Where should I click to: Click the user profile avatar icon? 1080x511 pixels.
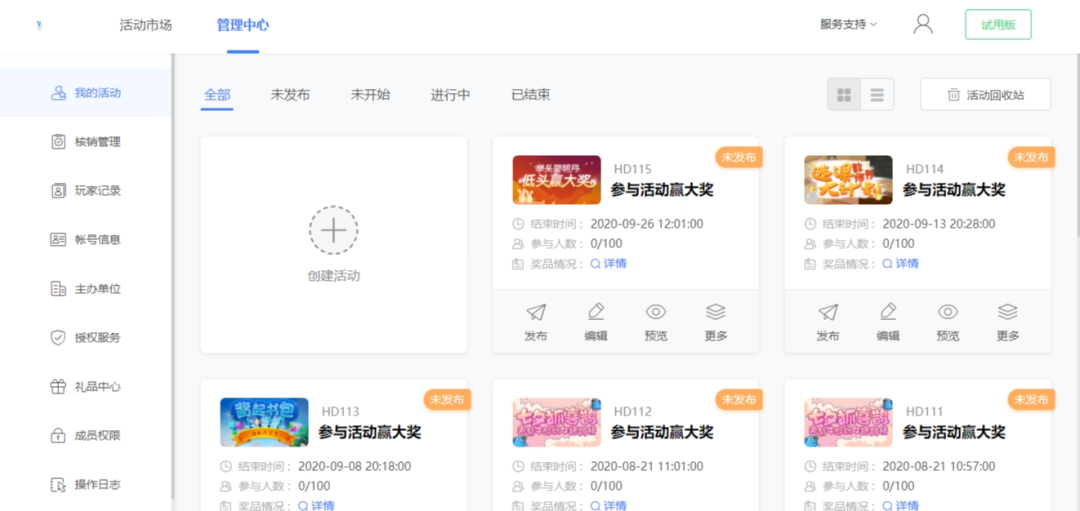(x=922, y=25)
